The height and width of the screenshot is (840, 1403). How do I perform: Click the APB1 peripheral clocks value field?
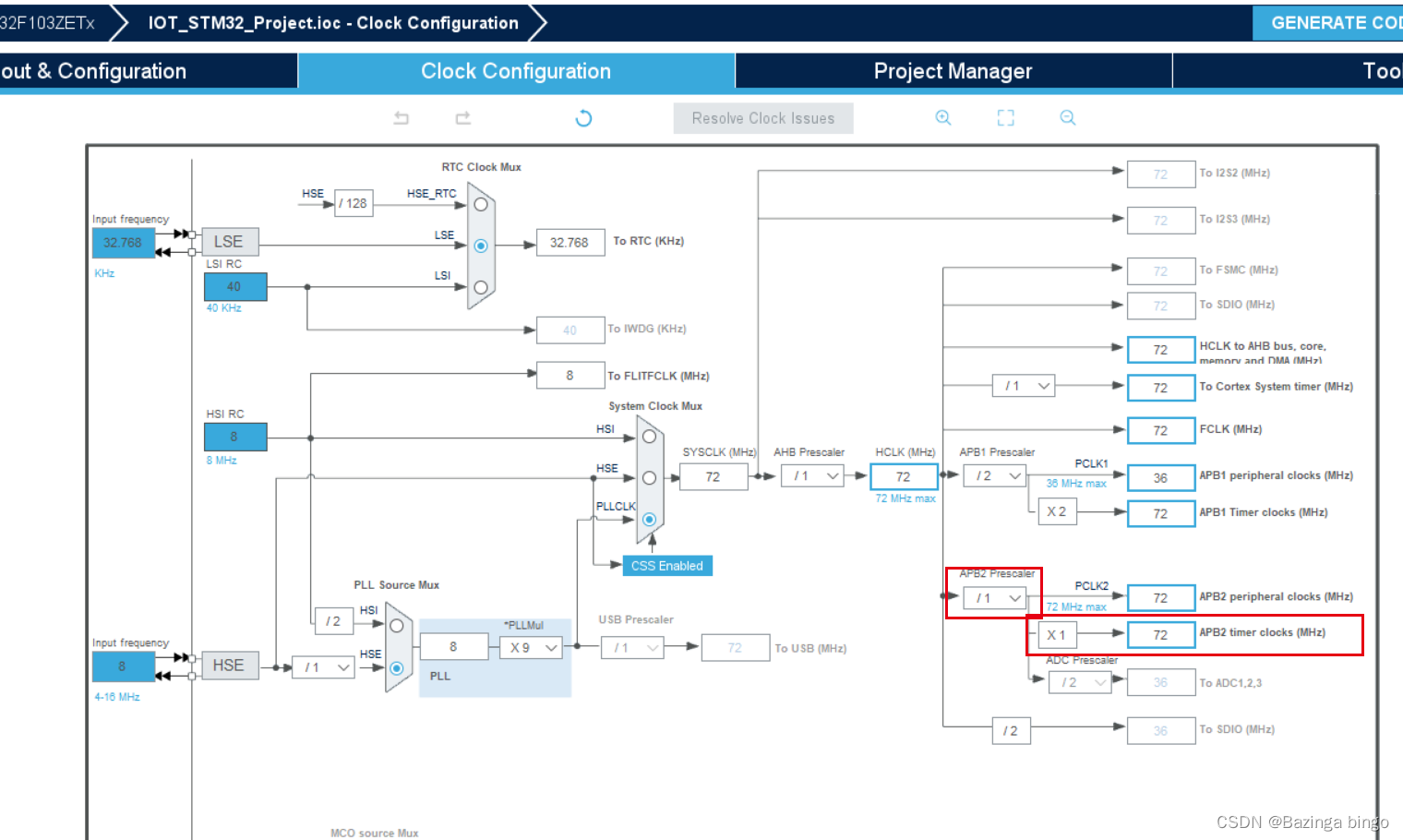[x=1161, y=477]
